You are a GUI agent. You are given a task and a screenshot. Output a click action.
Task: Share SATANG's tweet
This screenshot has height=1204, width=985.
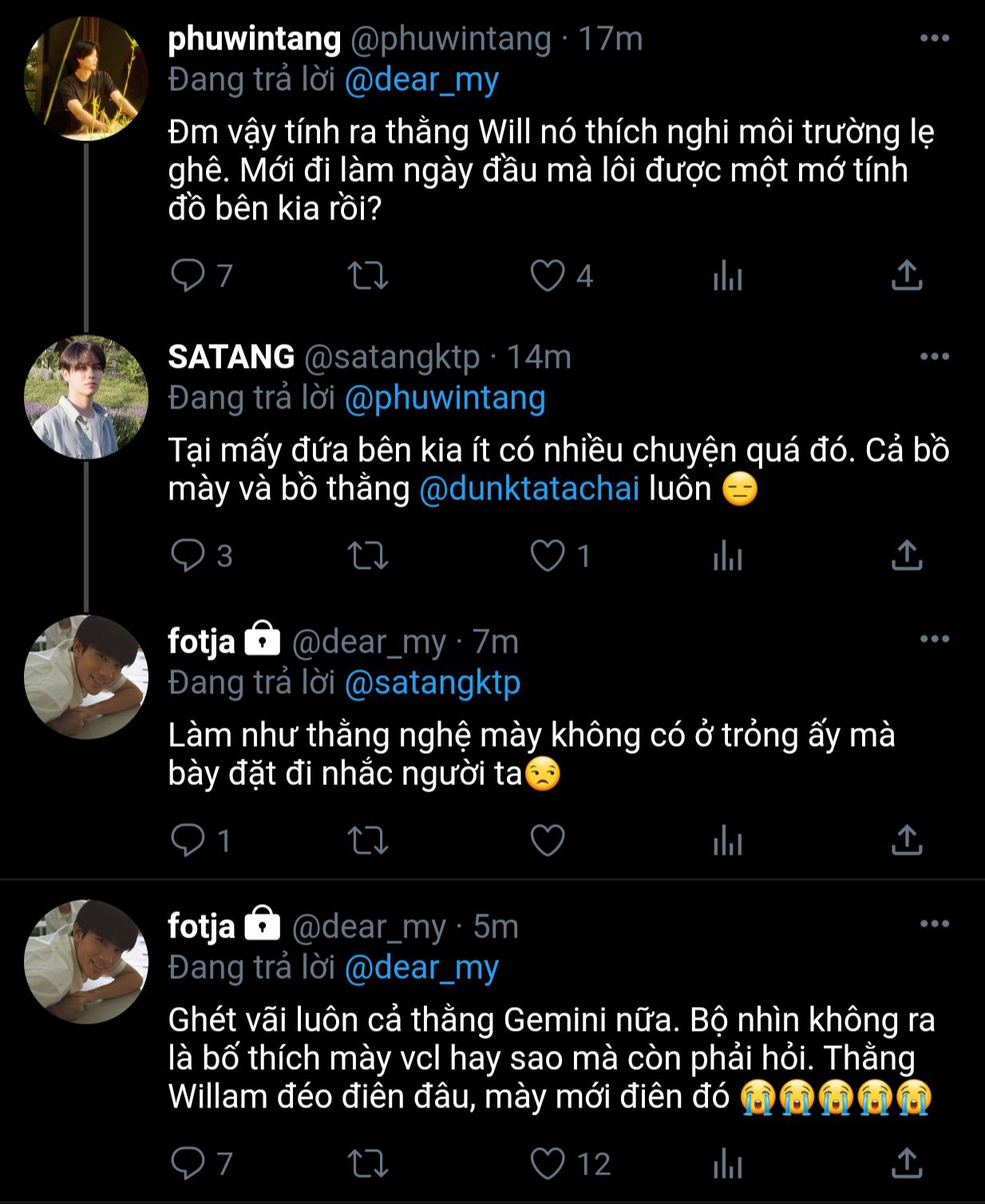tap(907, 555)
